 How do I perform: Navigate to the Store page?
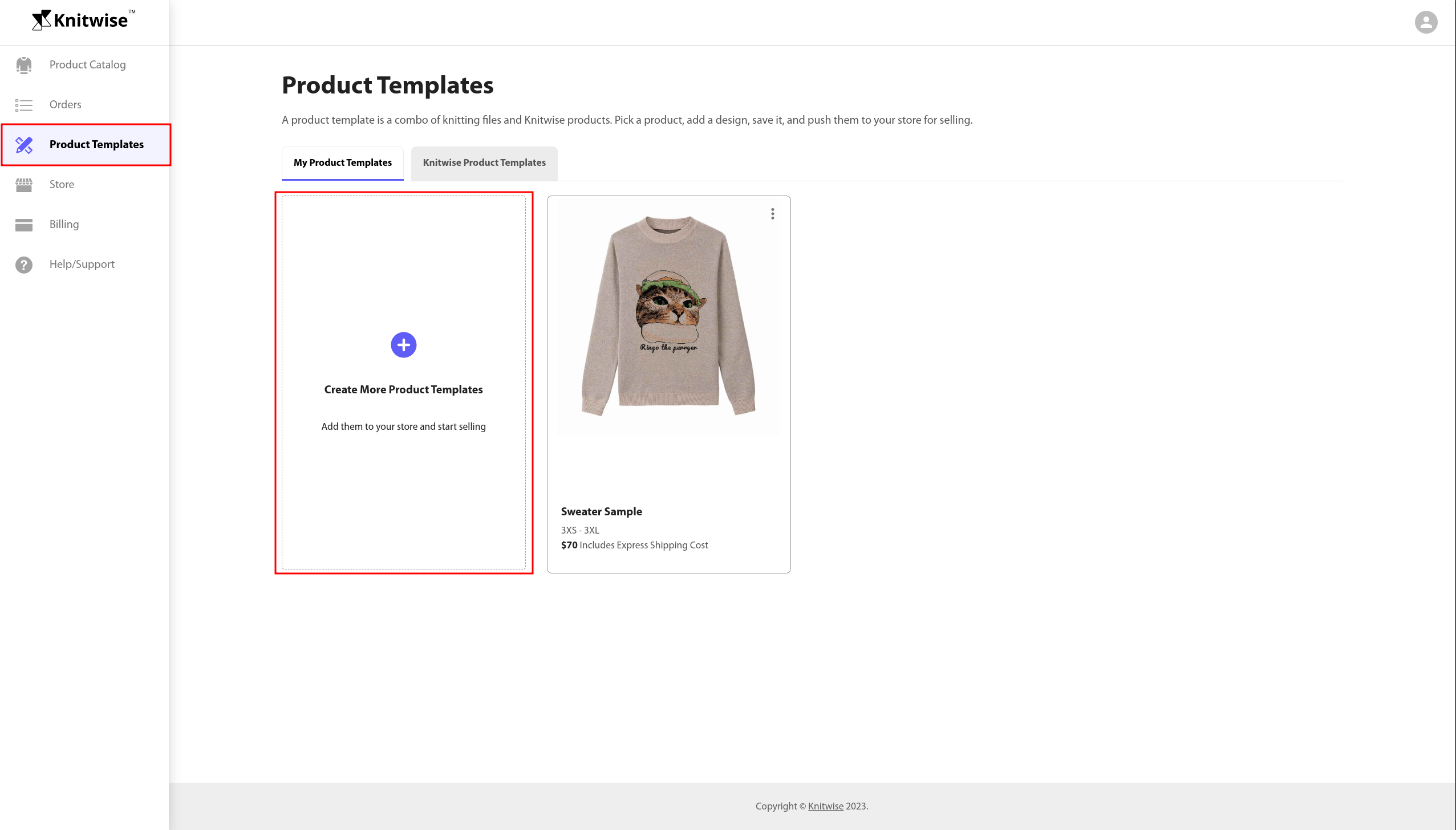tap(62, 184)
